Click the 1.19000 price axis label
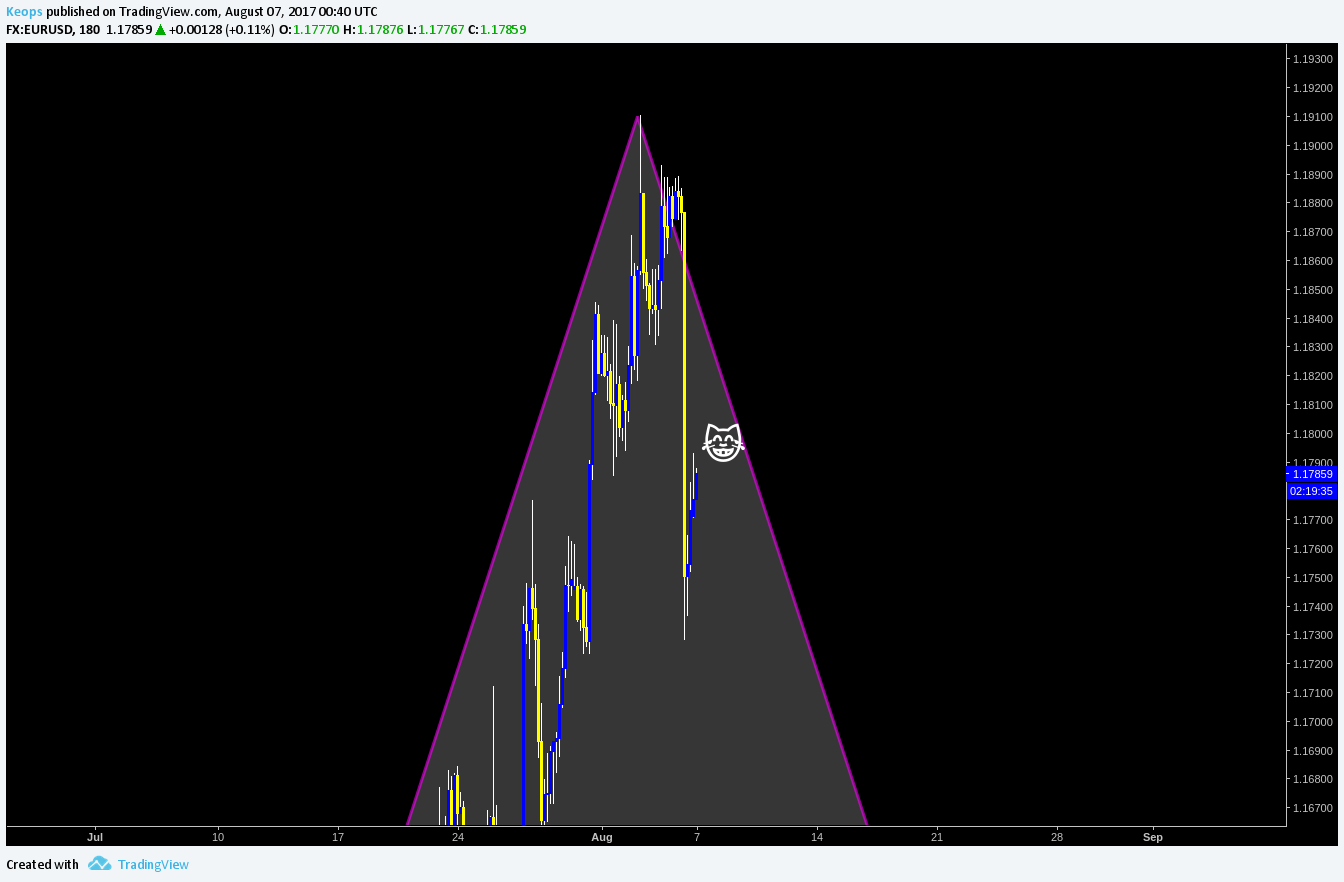The width and height of the screenshot is (1344, 882). (x=1311, y=146)
